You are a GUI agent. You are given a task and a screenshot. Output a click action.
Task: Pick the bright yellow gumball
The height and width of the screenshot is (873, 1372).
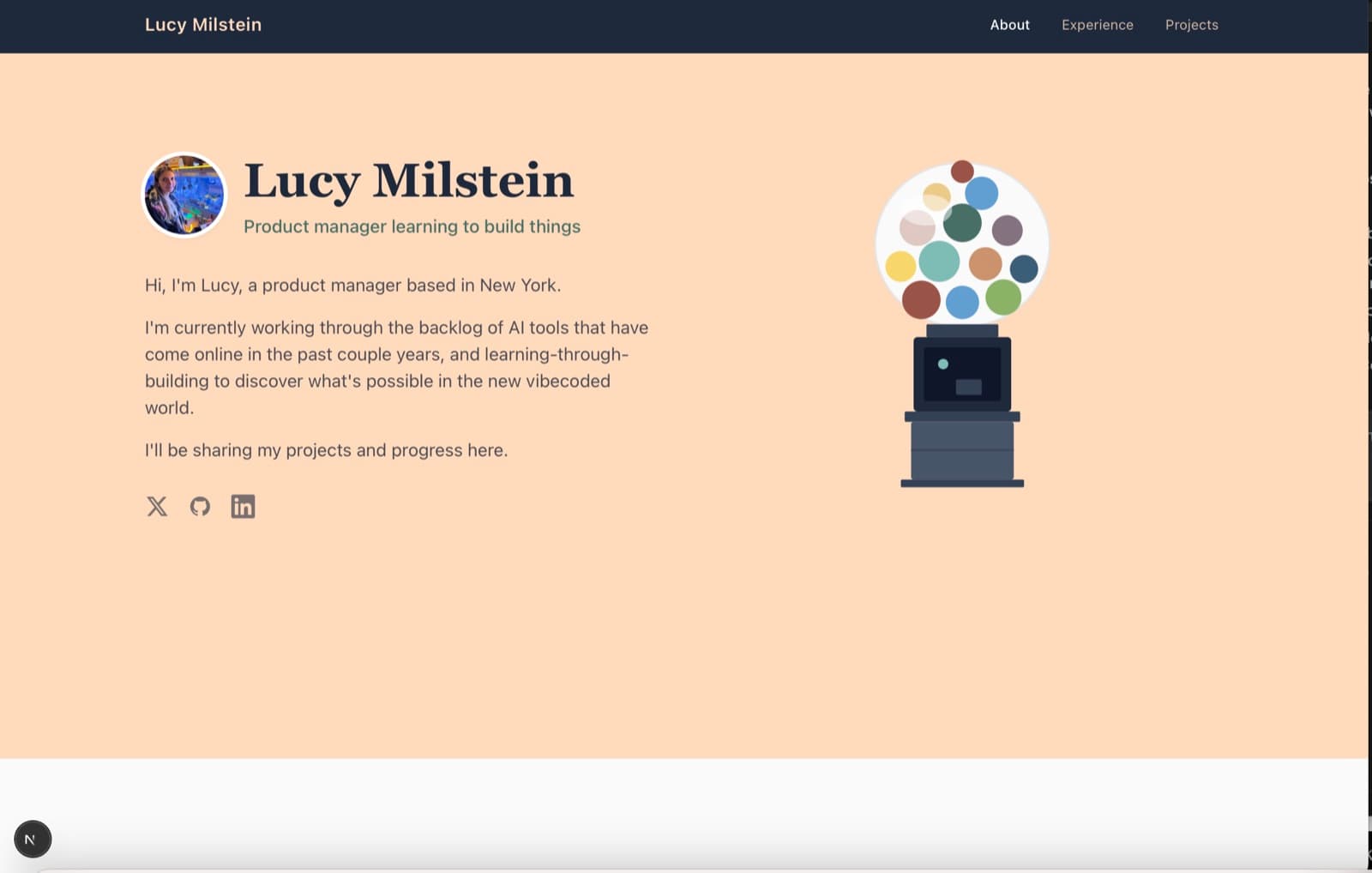coord(900,266)
